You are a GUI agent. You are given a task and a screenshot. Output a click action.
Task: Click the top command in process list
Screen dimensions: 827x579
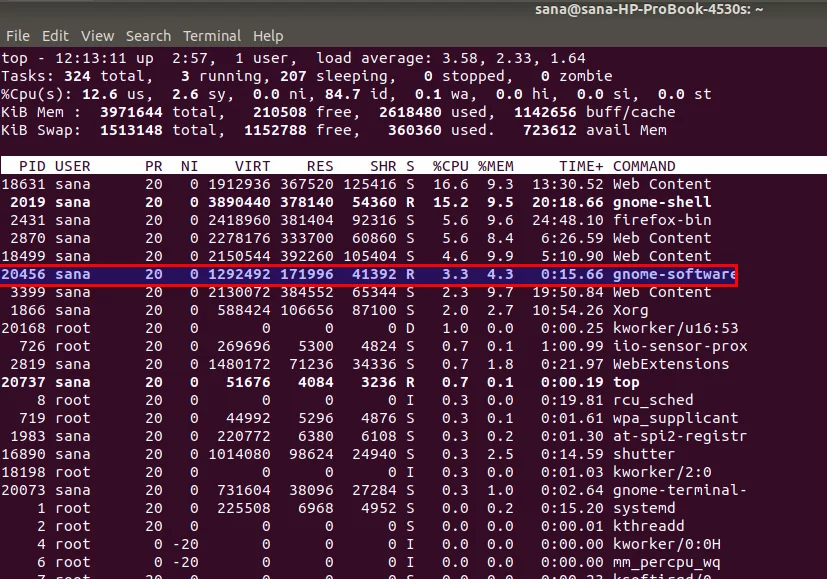click(x=626, y=382)
